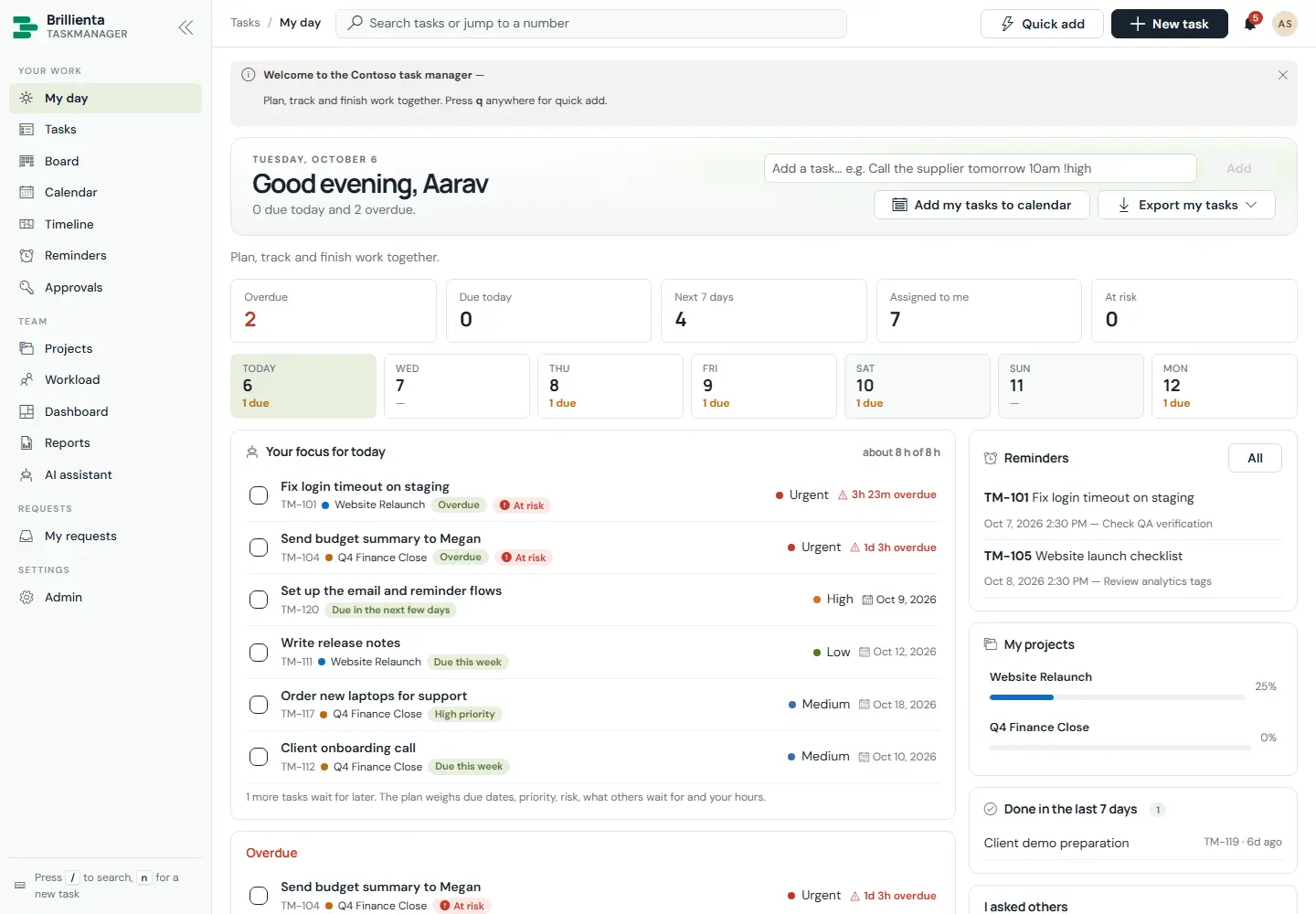Click the Brillienta logo icon

pyautogui.click(x=25, y=27)
